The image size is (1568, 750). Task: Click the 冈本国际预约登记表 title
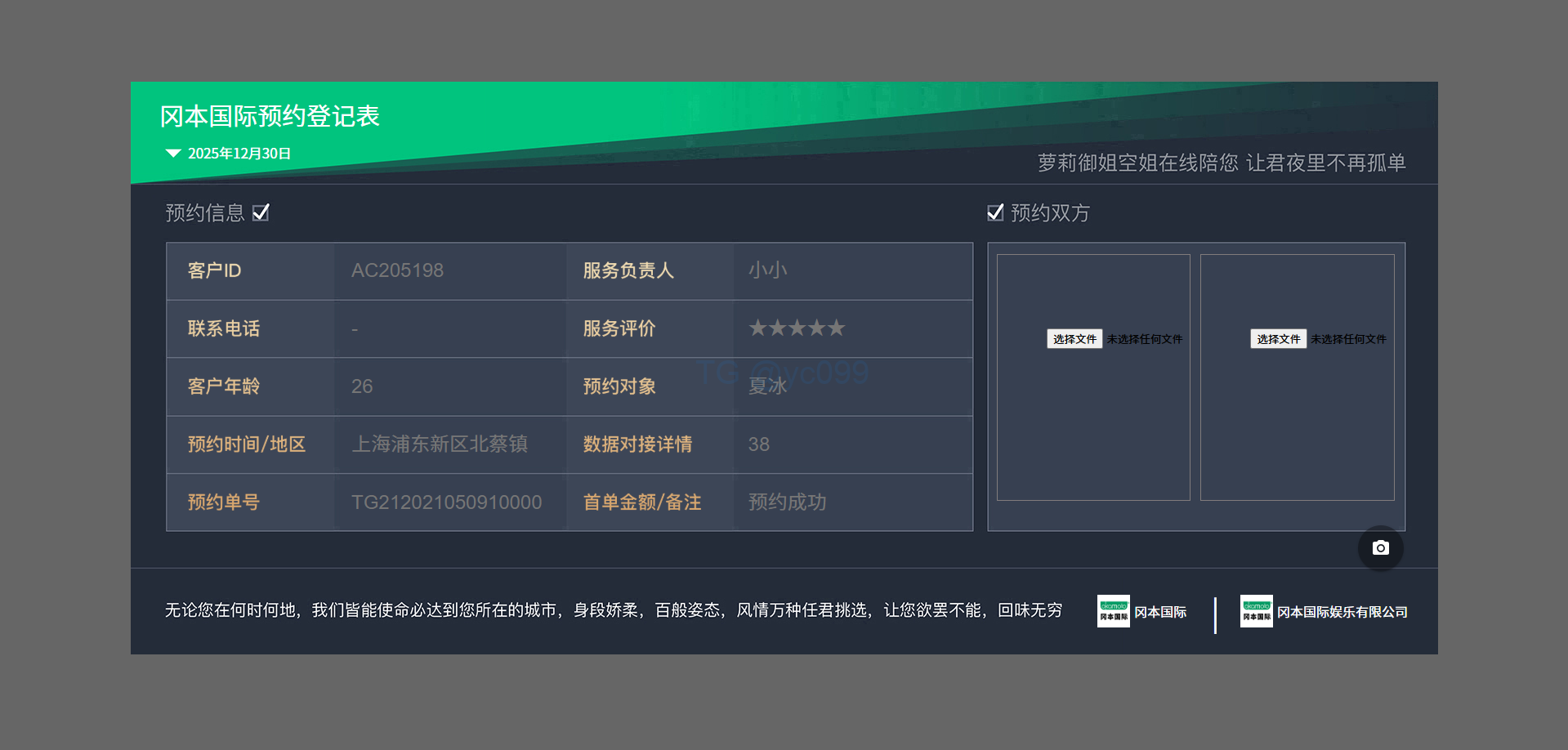point(270,117)
